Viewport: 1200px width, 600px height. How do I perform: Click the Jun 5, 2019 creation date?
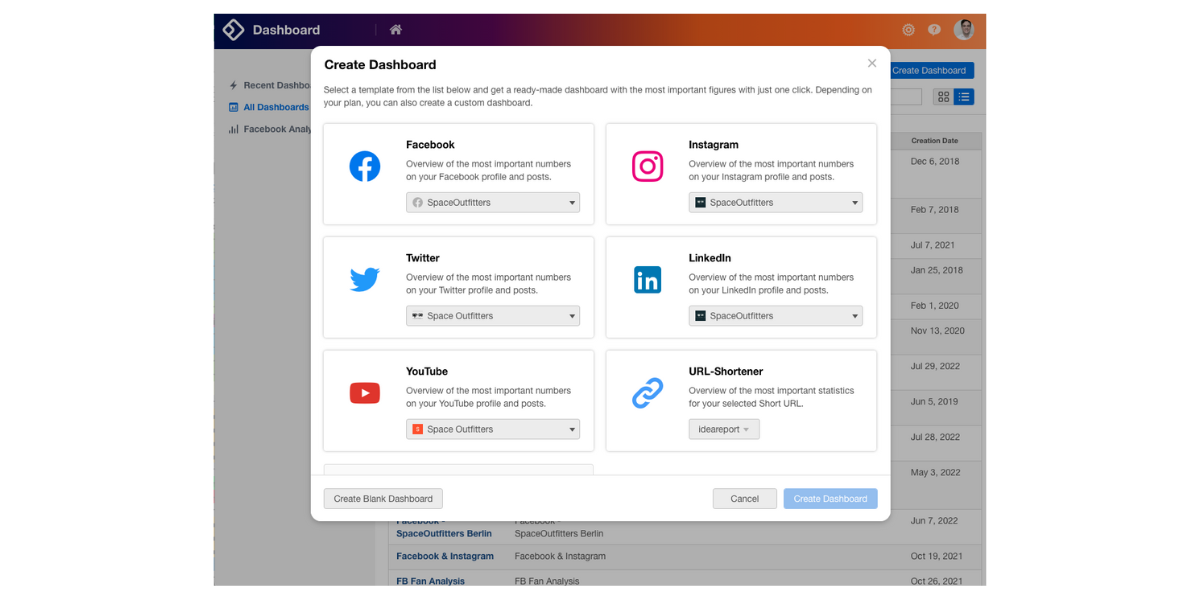(934, 401)
